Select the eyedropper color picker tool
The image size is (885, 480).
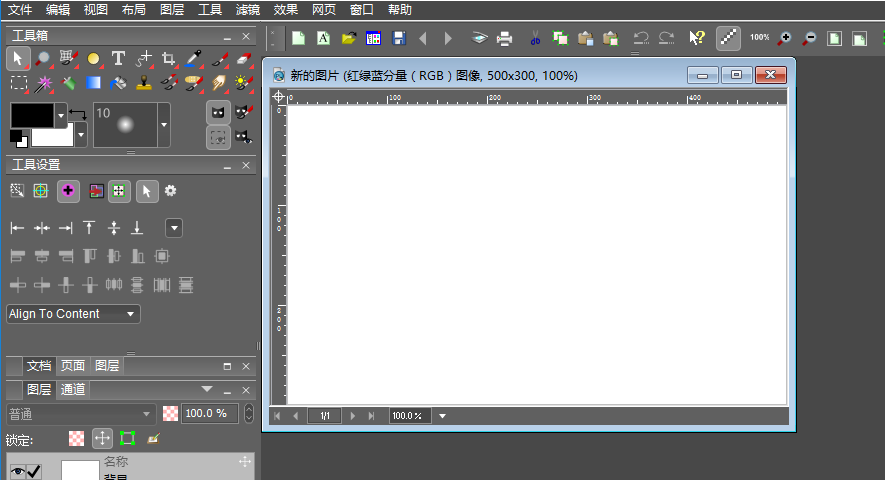click(x=193, y=58)
